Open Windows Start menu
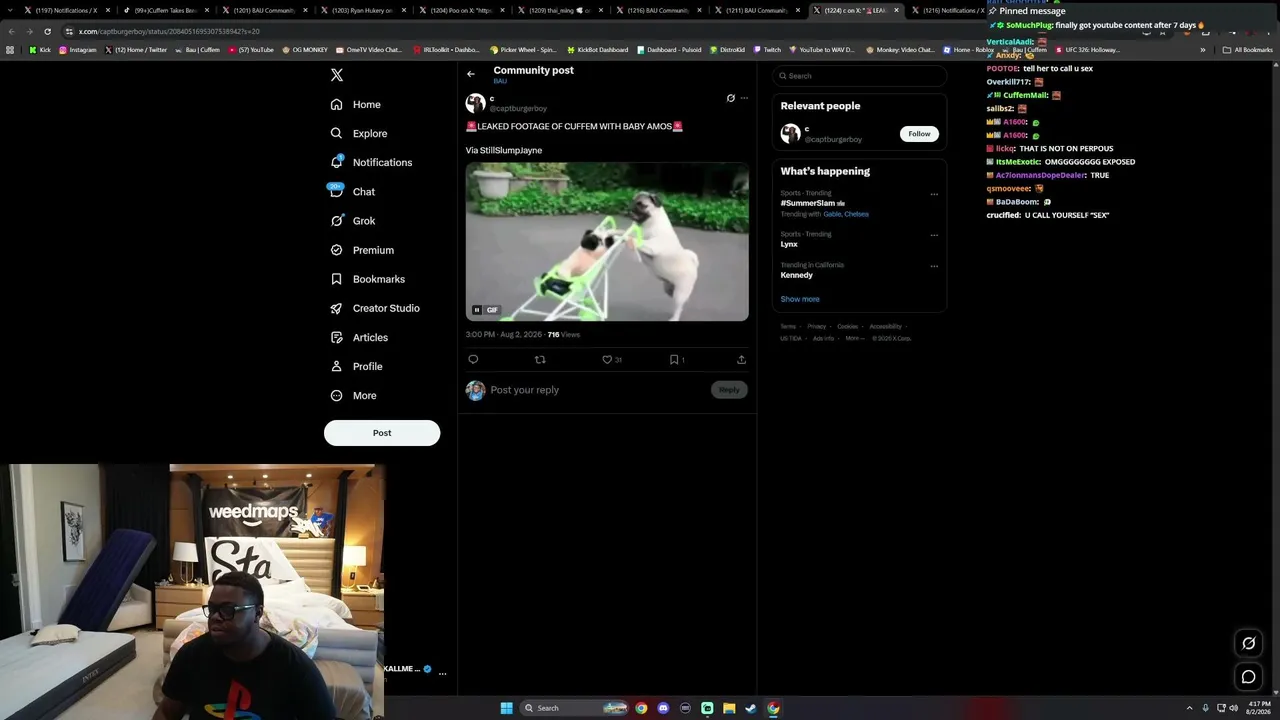 pos(506,708)
